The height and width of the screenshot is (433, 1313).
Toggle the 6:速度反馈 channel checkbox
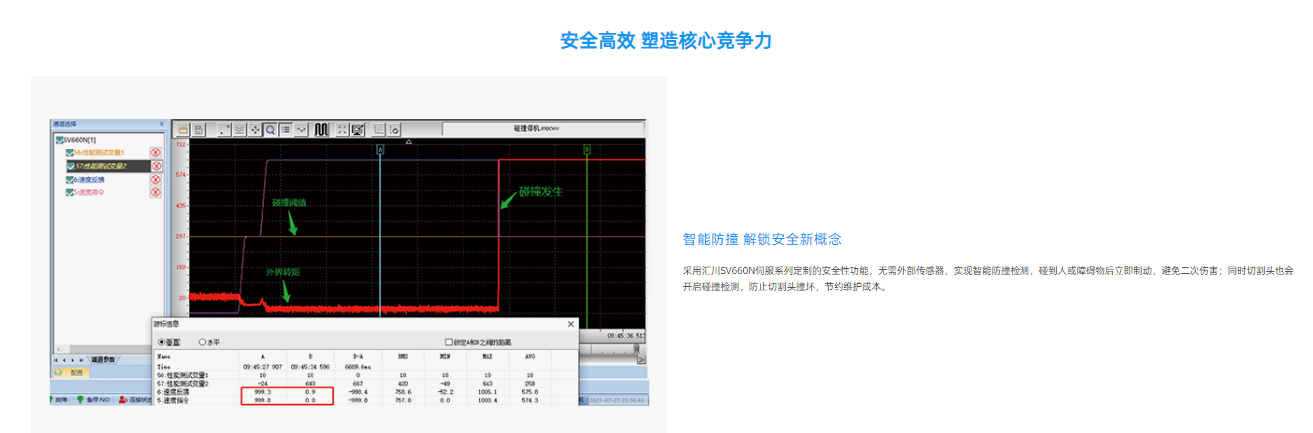click(x=70, y=179)
